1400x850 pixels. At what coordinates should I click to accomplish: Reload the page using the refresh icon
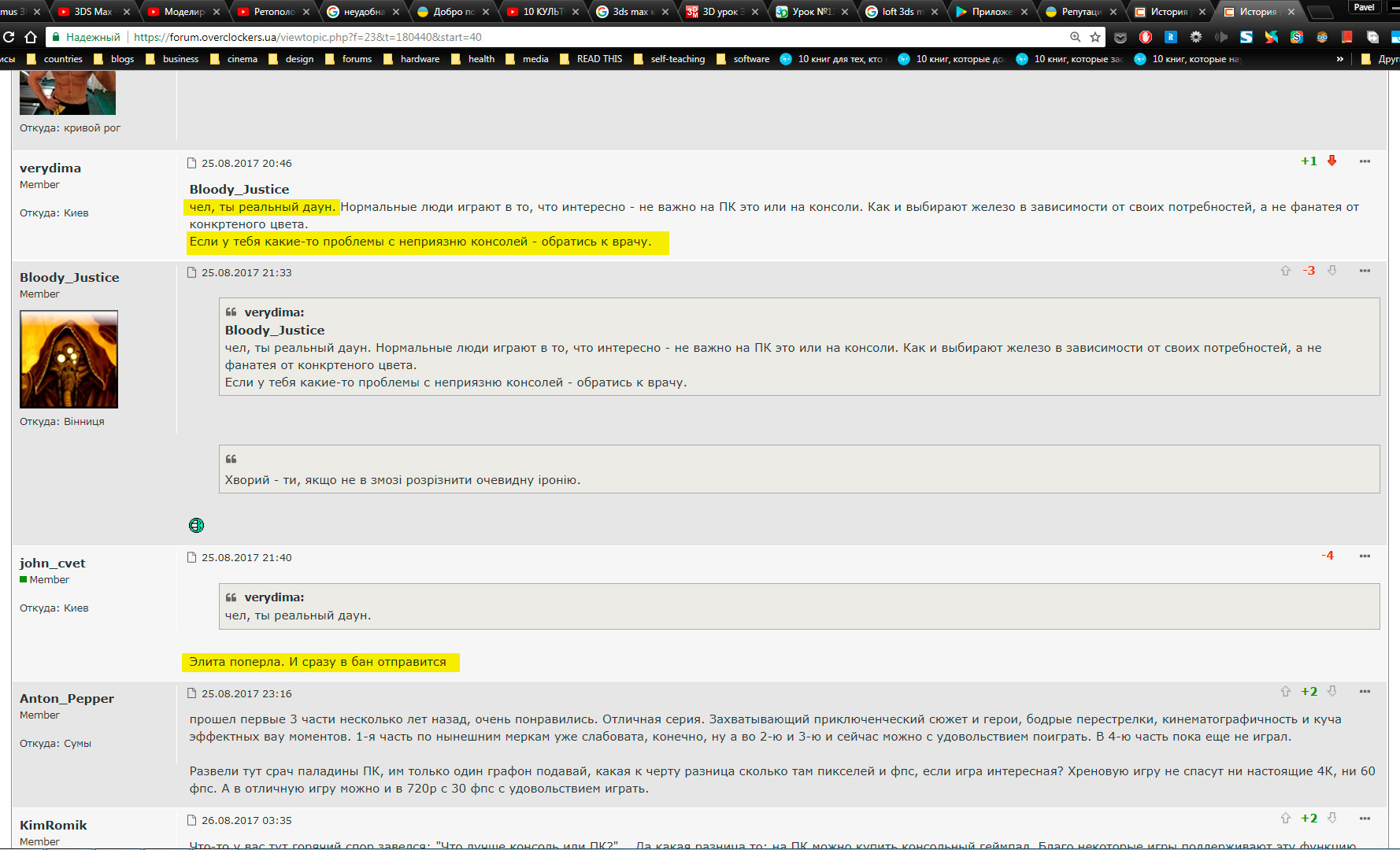pos(9,37)
